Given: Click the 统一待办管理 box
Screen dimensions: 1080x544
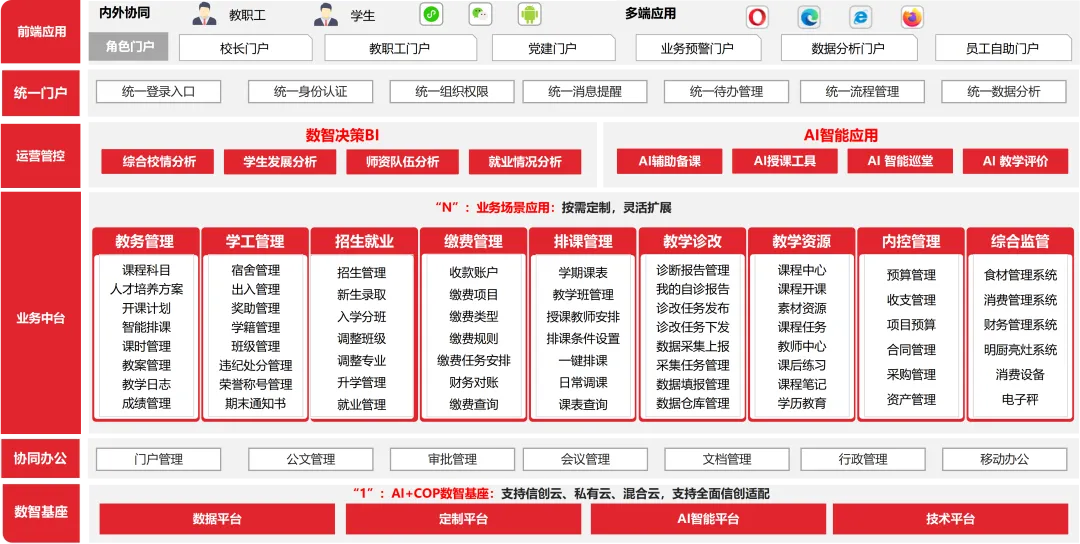Looking at the screenshot, I should (727, 92).
